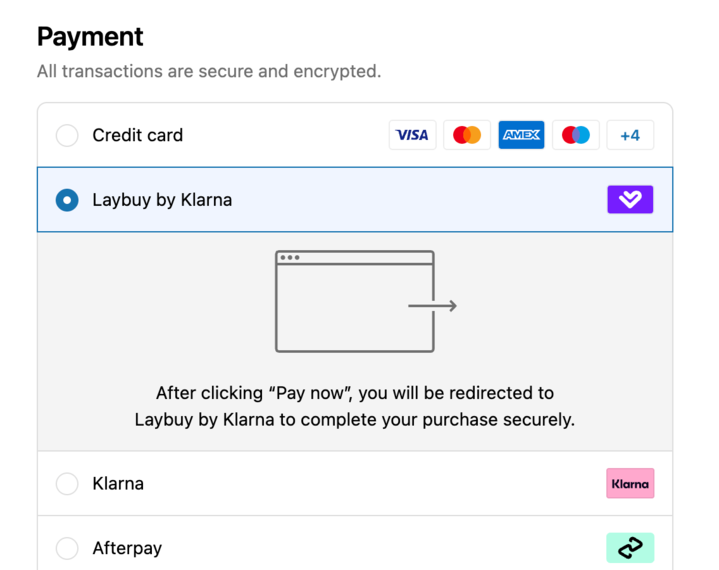Click the Afterpay payment option label
Viewport: 719px width, 570px height.
(x=127, y=549)
